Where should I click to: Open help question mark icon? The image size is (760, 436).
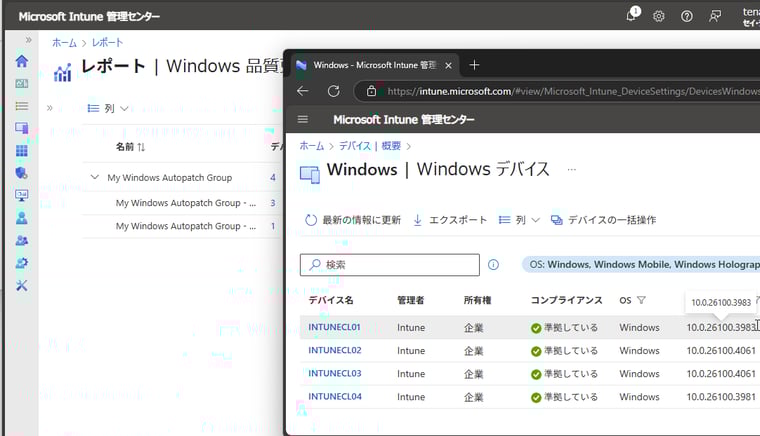click(686, 16)
